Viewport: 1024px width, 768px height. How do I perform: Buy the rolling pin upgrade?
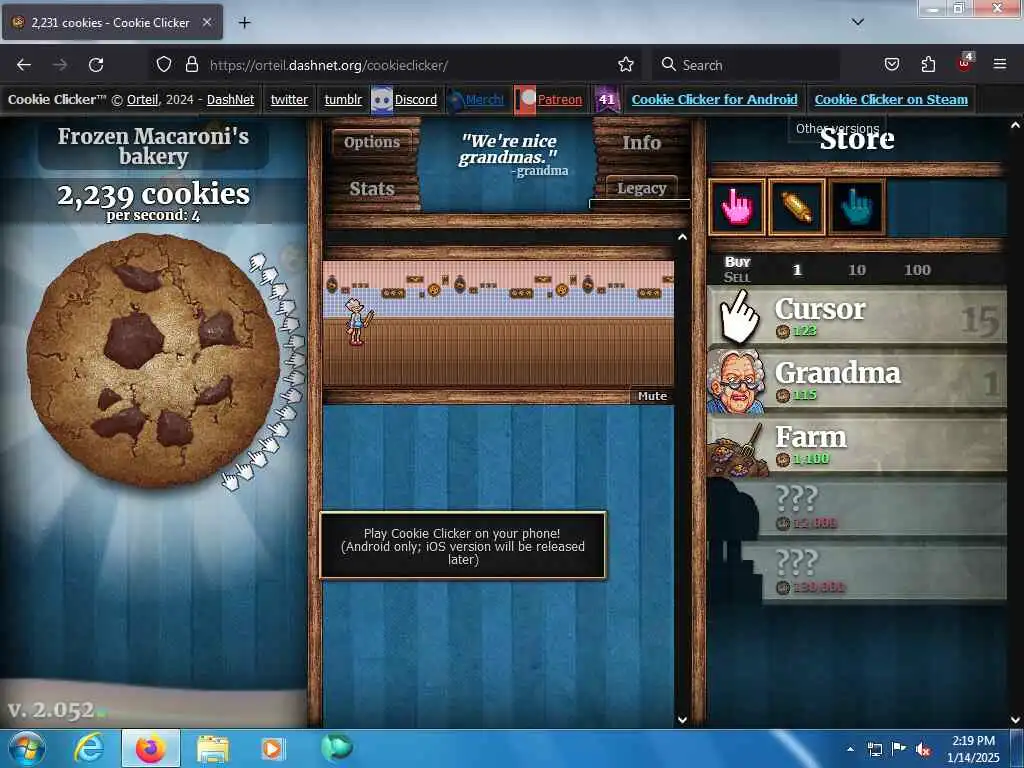(x=796, y=207)
